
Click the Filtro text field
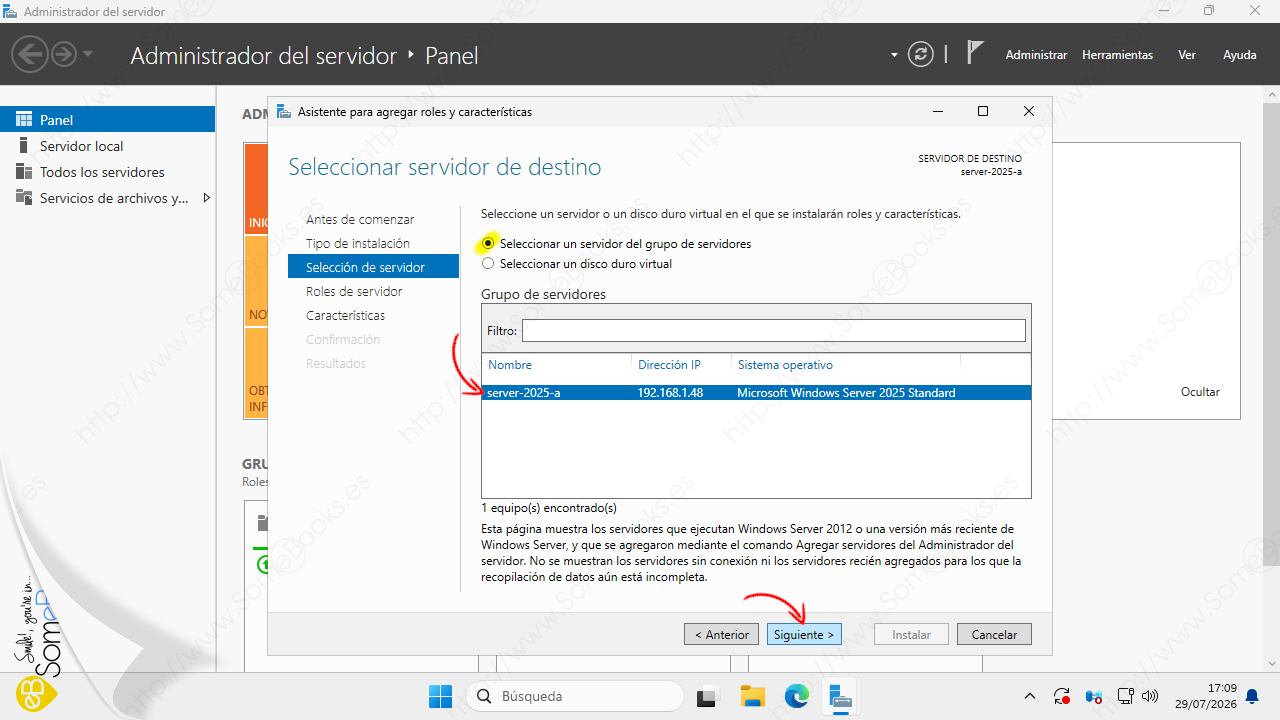click(773, 330)
